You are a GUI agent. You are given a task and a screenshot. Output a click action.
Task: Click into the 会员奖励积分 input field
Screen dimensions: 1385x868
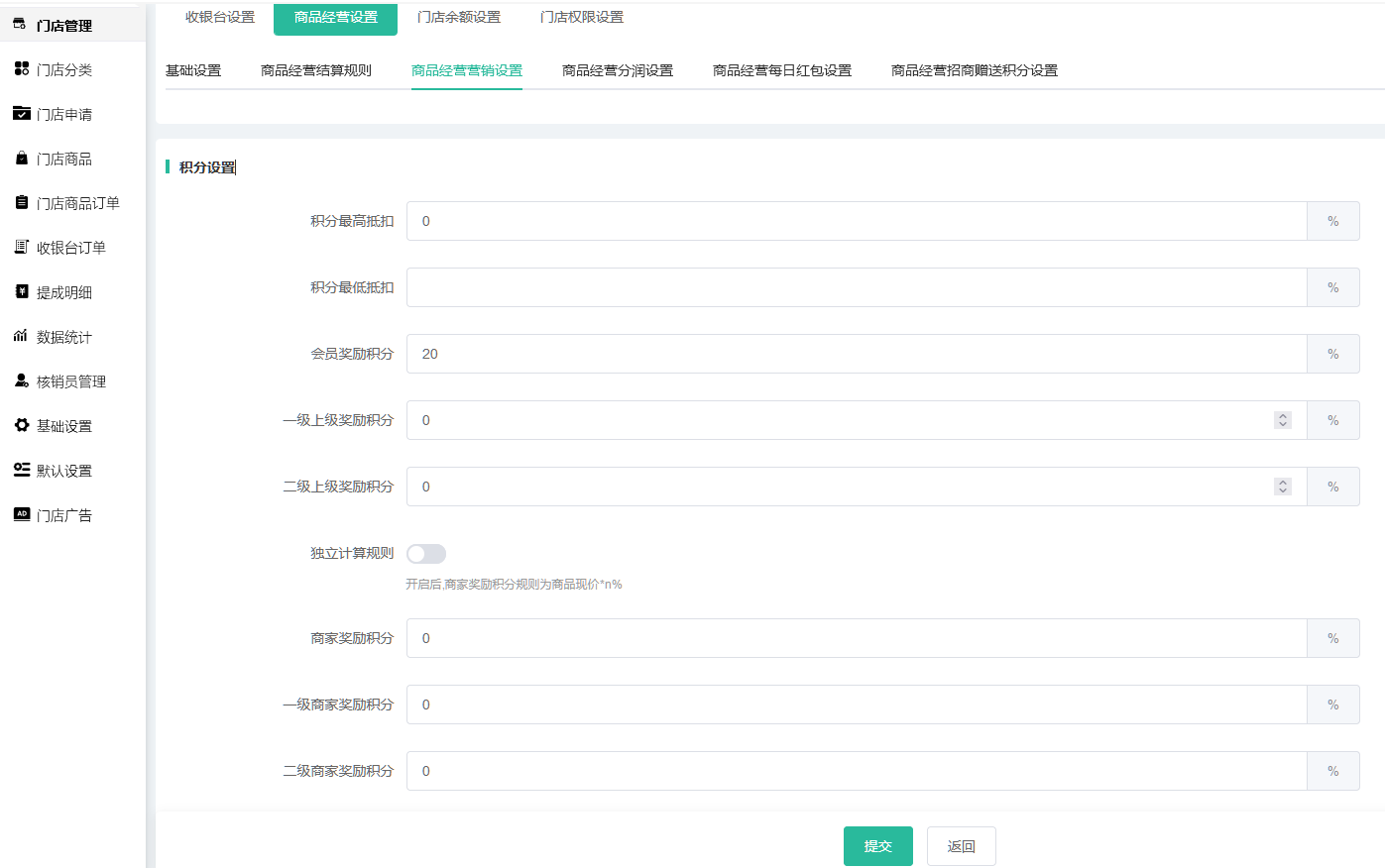[x=857, y=354]
